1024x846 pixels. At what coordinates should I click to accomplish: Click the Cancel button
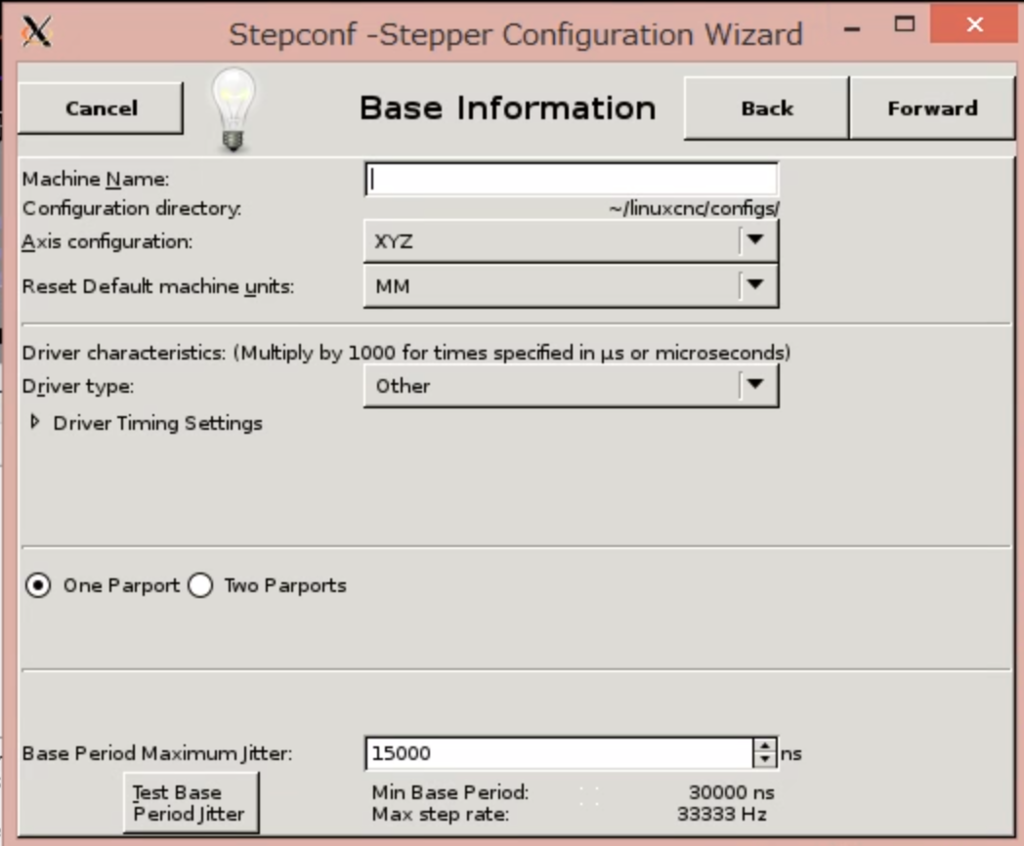pyautogui.click(x=101, y=108)
